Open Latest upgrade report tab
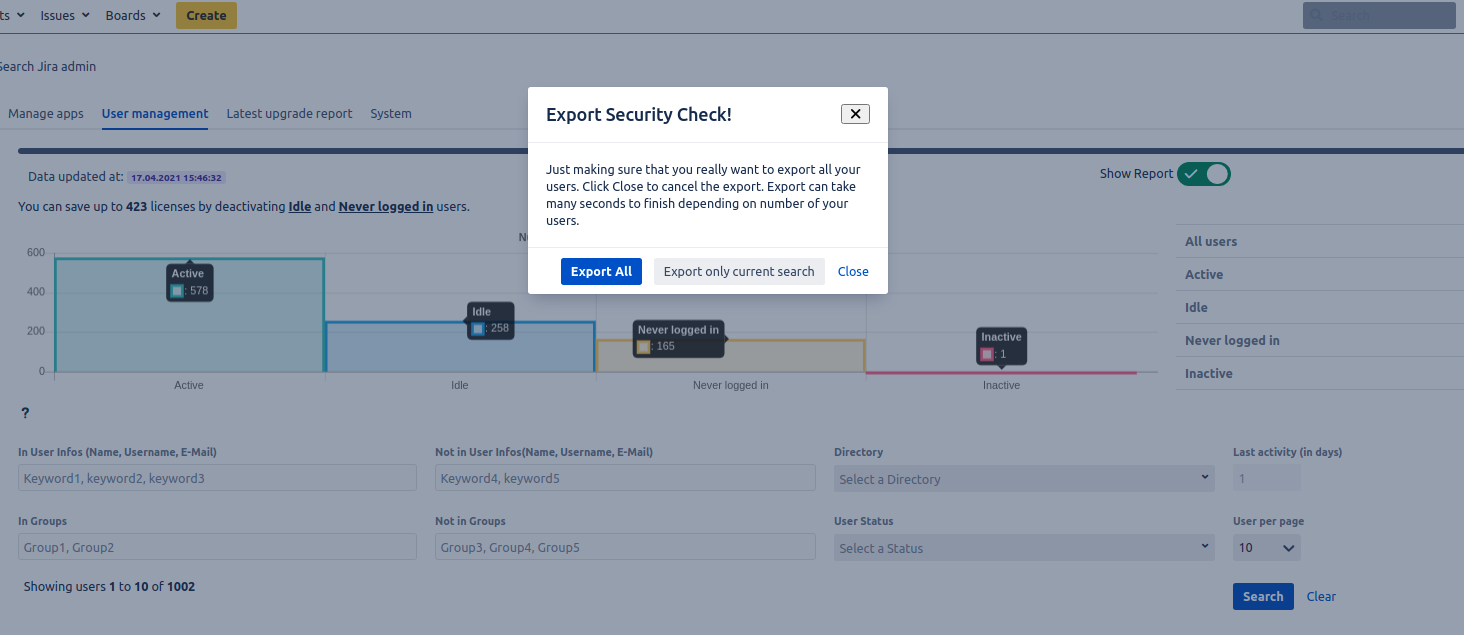Viewport: 1464px width, 635px height. click(x=289, y=113)
